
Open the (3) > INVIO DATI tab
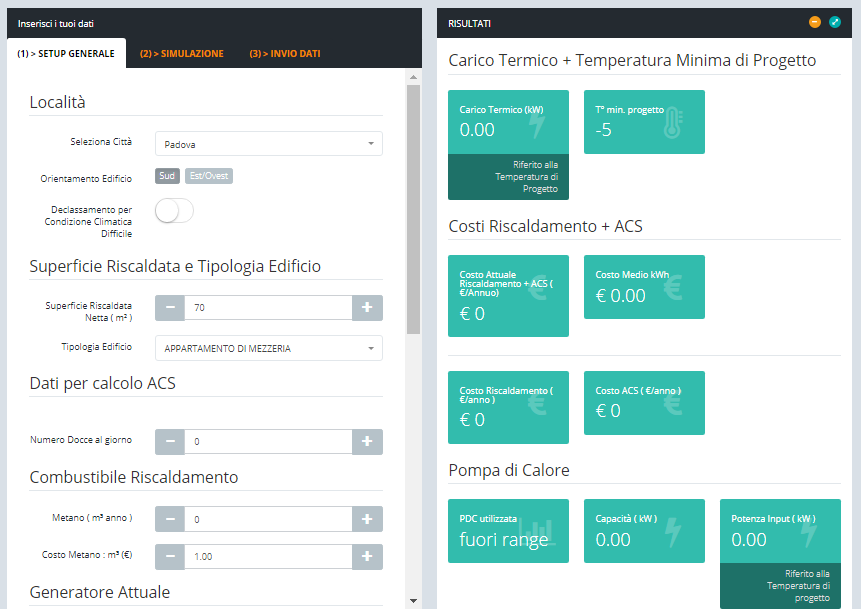285,54
